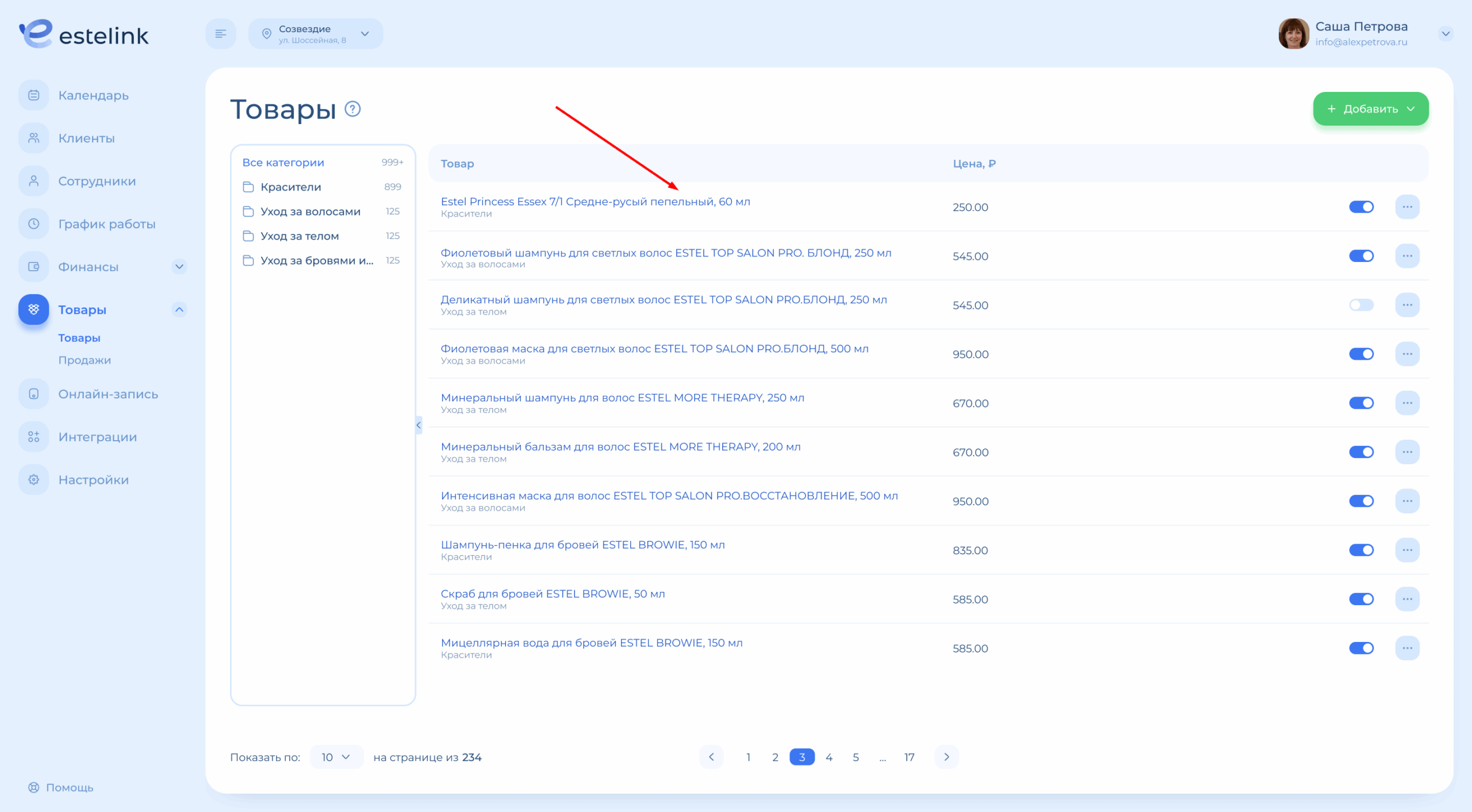Open more options for Estel Princess Essex 7/1
This screenshot has height=812, width=1472.
1407,207
